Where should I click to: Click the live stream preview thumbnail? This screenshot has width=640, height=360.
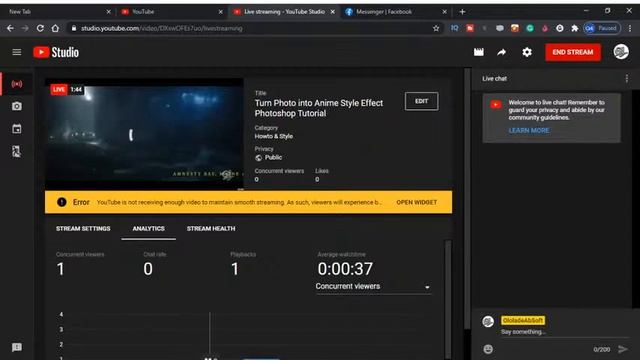tap(144, 134)
